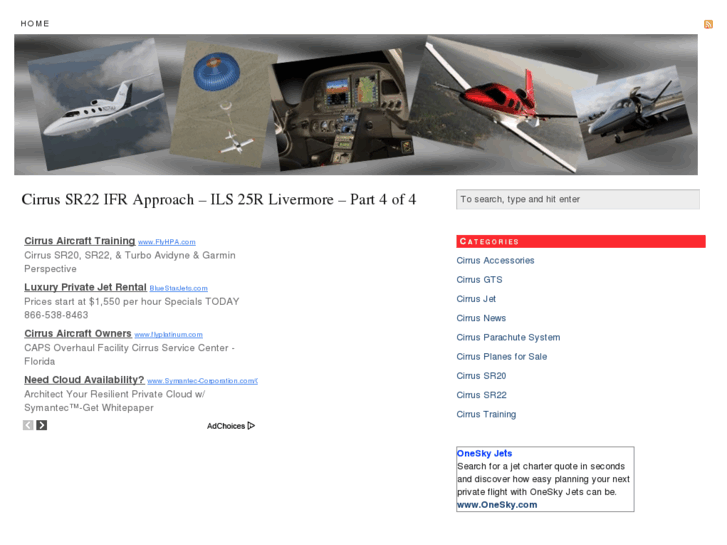Click the AdChoices label
Screen dimensions: 727x545
click(226, 426)
